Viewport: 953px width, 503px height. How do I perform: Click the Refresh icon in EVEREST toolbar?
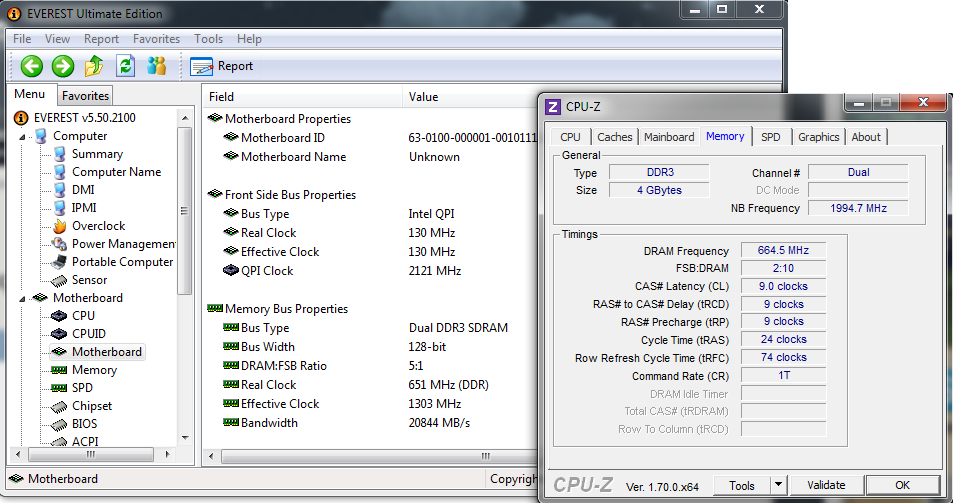[x=125, y=66]
